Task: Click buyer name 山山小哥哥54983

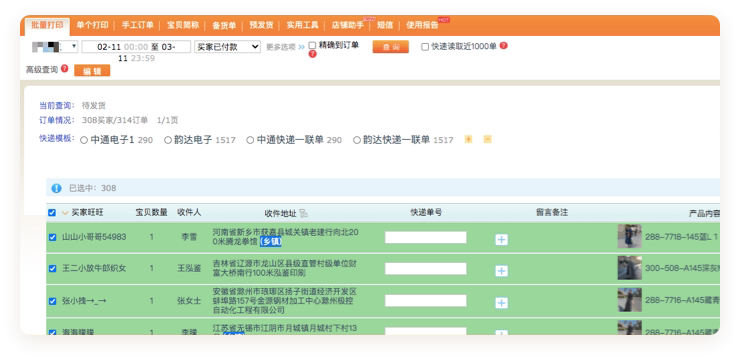Action: [x=94, y=237]
